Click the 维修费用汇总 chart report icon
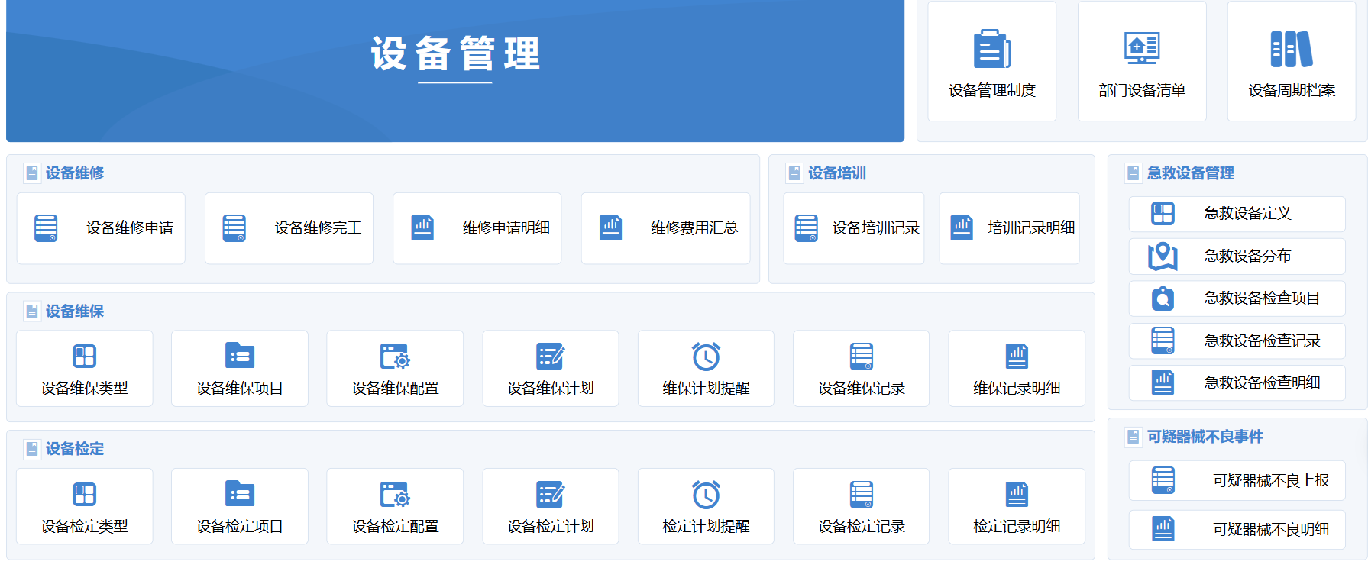This screenshot has width=1368, height=569. click(611, 228)
